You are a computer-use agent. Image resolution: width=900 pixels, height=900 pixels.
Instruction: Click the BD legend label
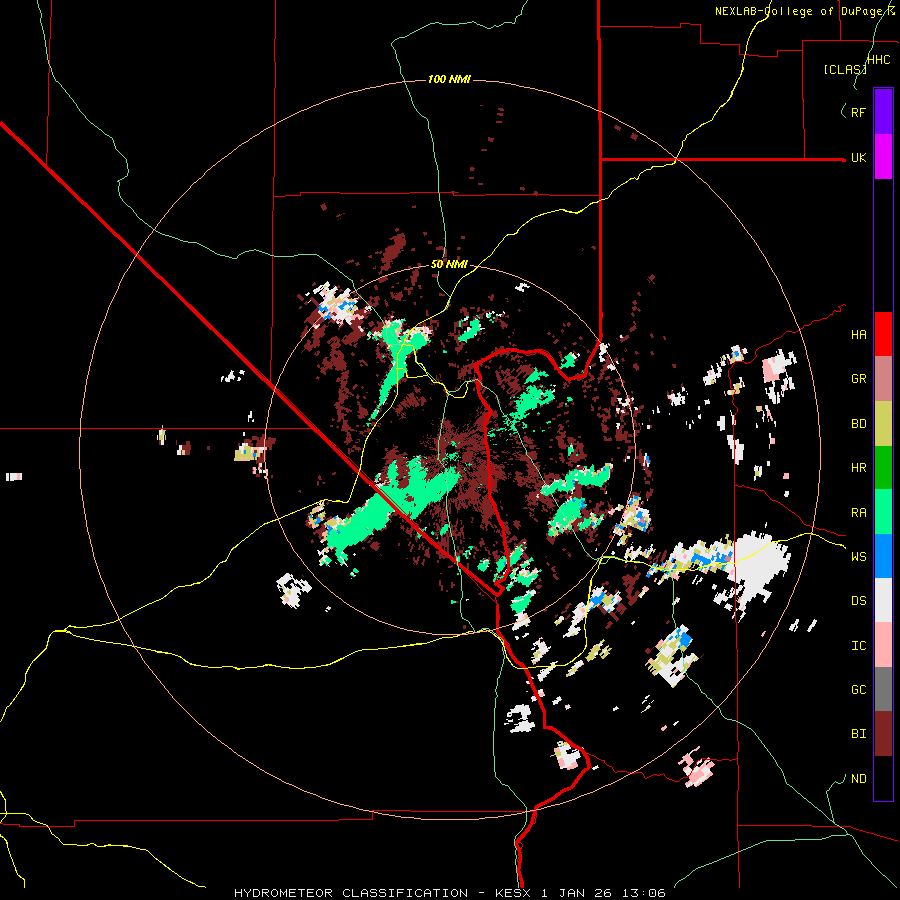858,424
